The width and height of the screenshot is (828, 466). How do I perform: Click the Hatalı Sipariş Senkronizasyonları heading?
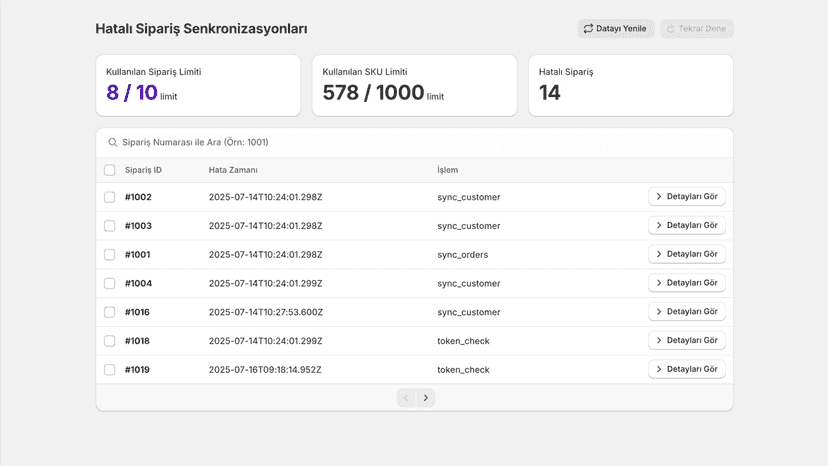coord(201,29)
